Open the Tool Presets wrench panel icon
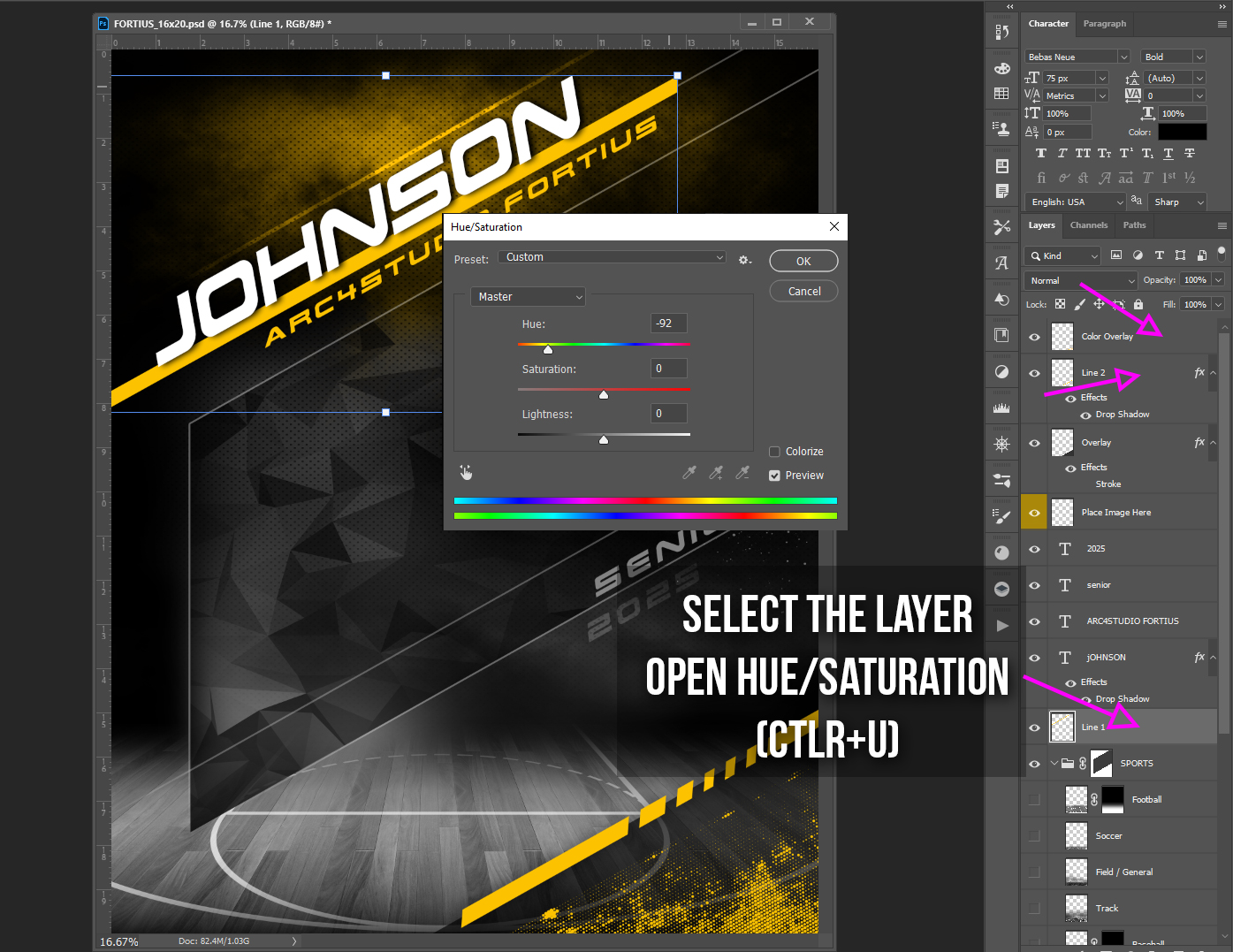This screenshot has width=1233, height=952. (1001, 227)
